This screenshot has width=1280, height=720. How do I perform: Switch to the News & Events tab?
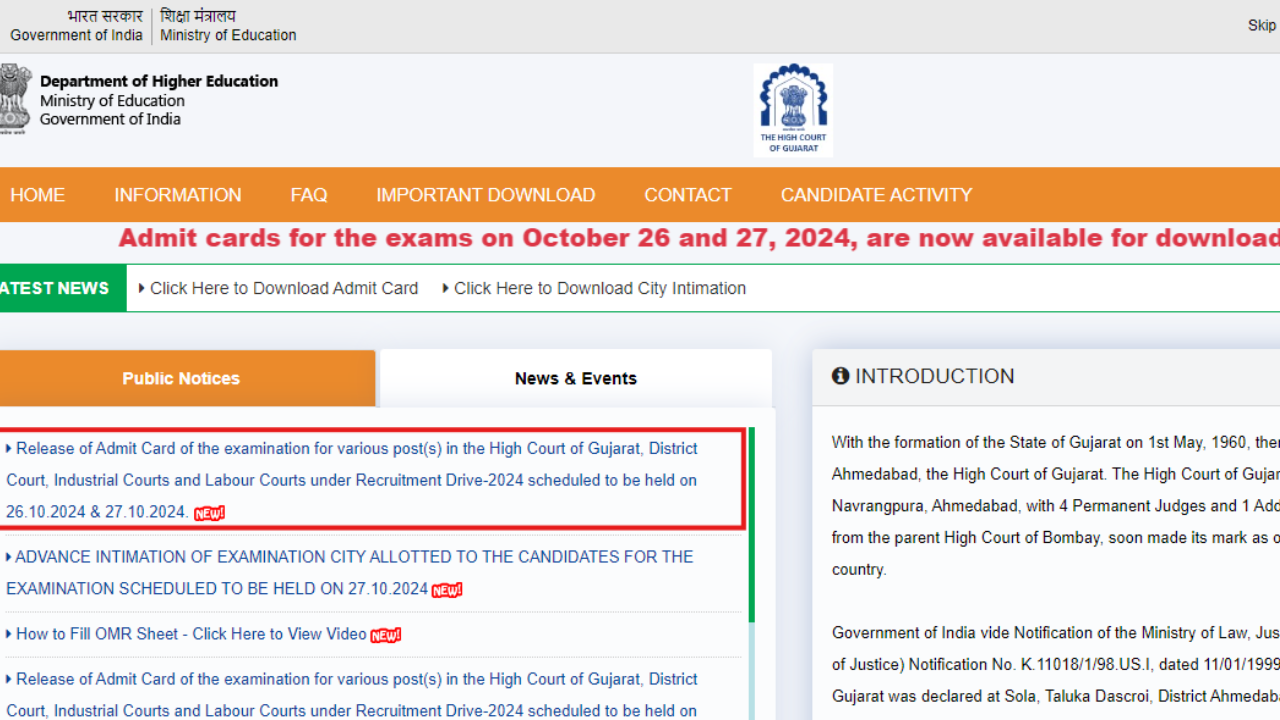575,378
